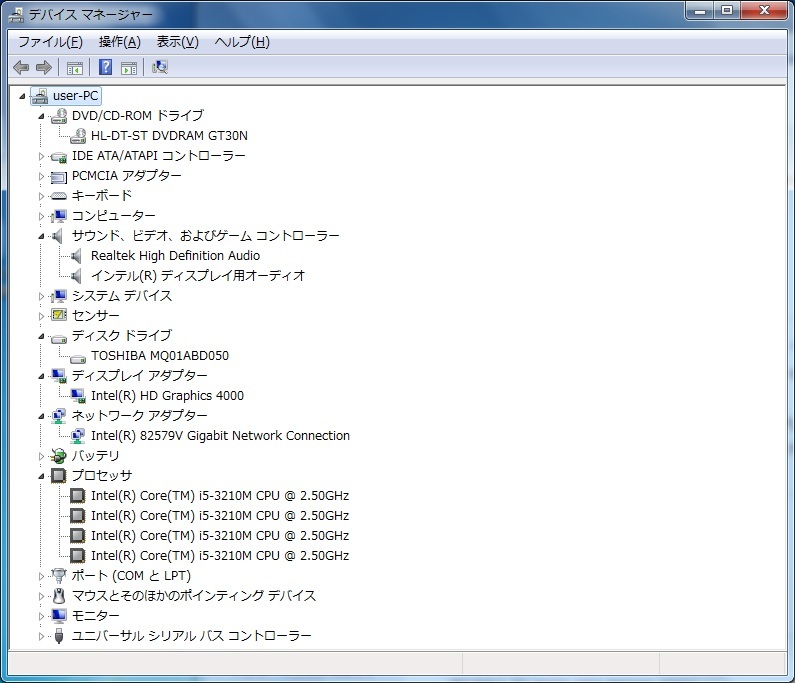Expand the キーボード node
The height and width of the screenshot is (683, 795).
coord(41,196)
